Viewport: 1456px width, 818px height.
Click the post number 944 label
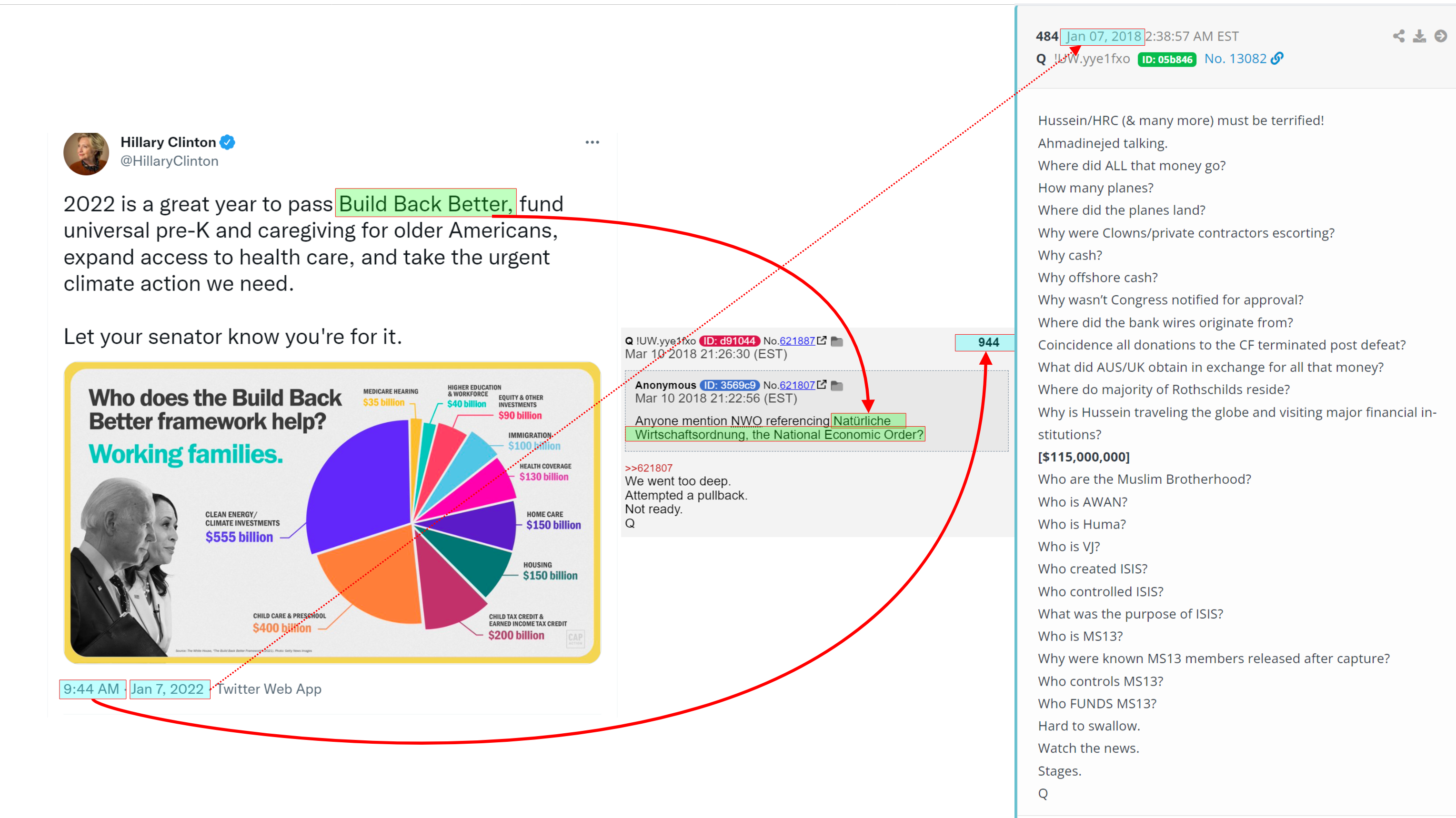click(x=988, y=342)
